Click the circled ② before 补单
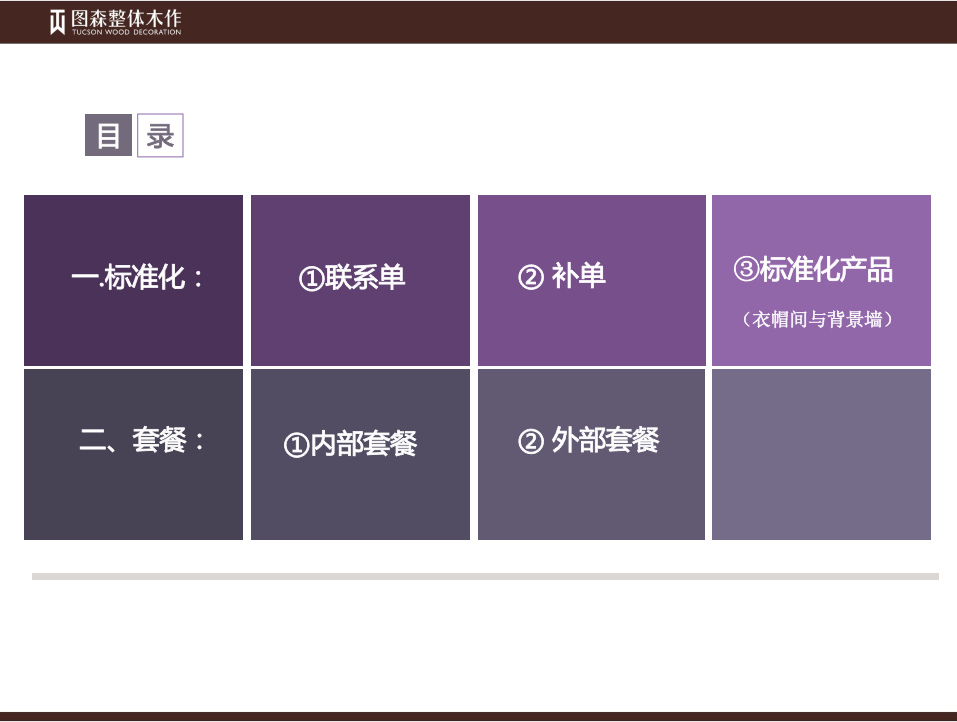The image size is (957, 722). coord(530,277)
